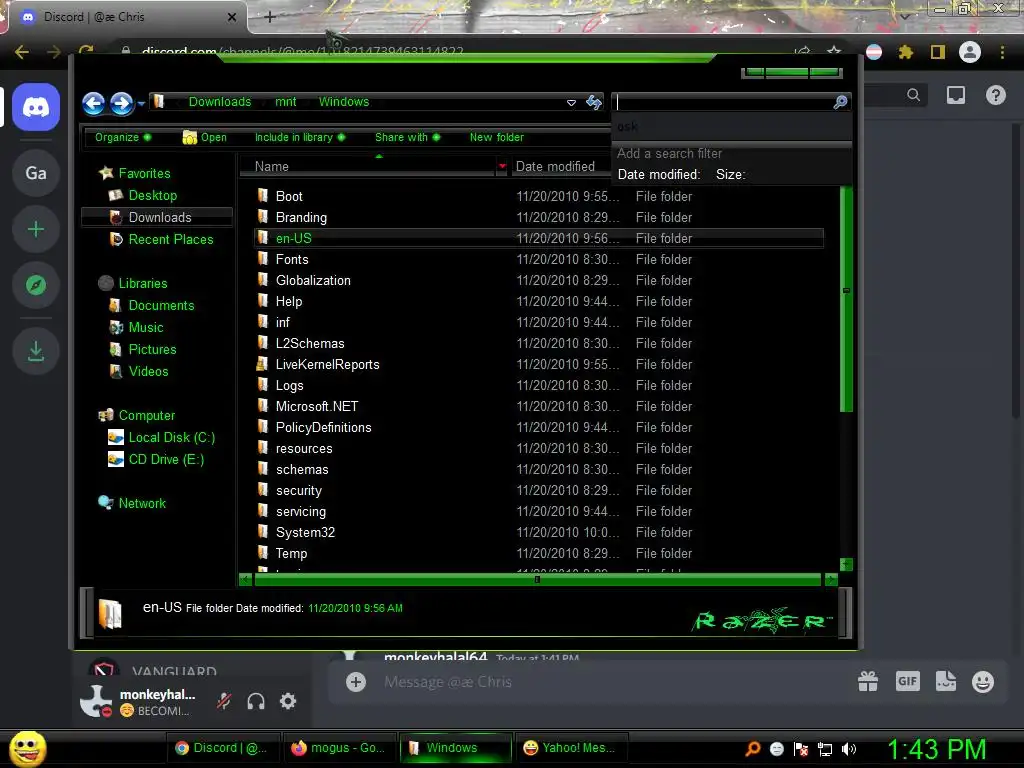Select the mnt breadcrumb in address bar
Image resolution: width=1024 pixels, height=768 pixels.
tap(285, 102)
